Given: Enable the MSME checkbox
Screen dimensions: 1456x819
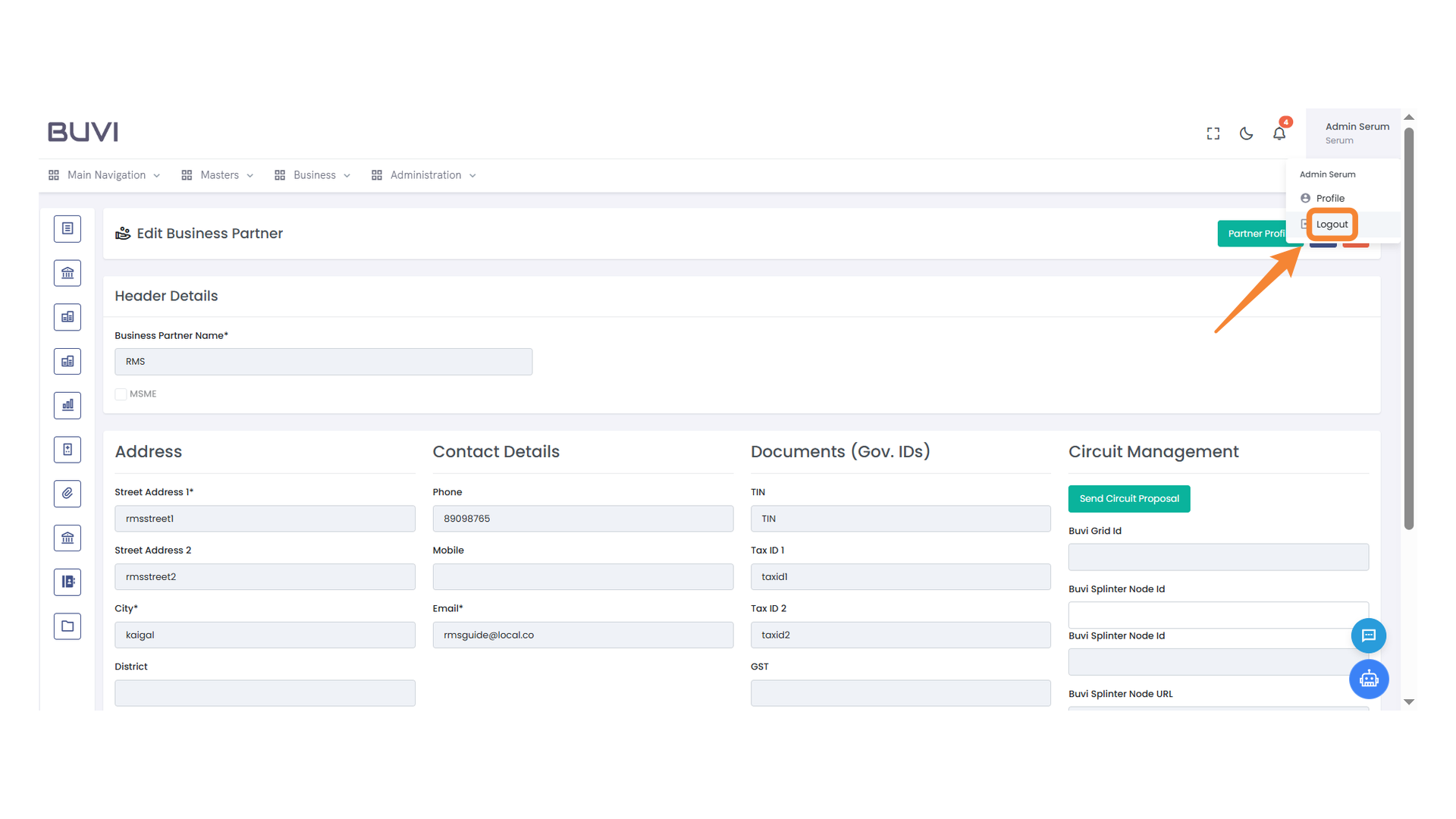Looking at the screenshot, I should coord(121,394).
